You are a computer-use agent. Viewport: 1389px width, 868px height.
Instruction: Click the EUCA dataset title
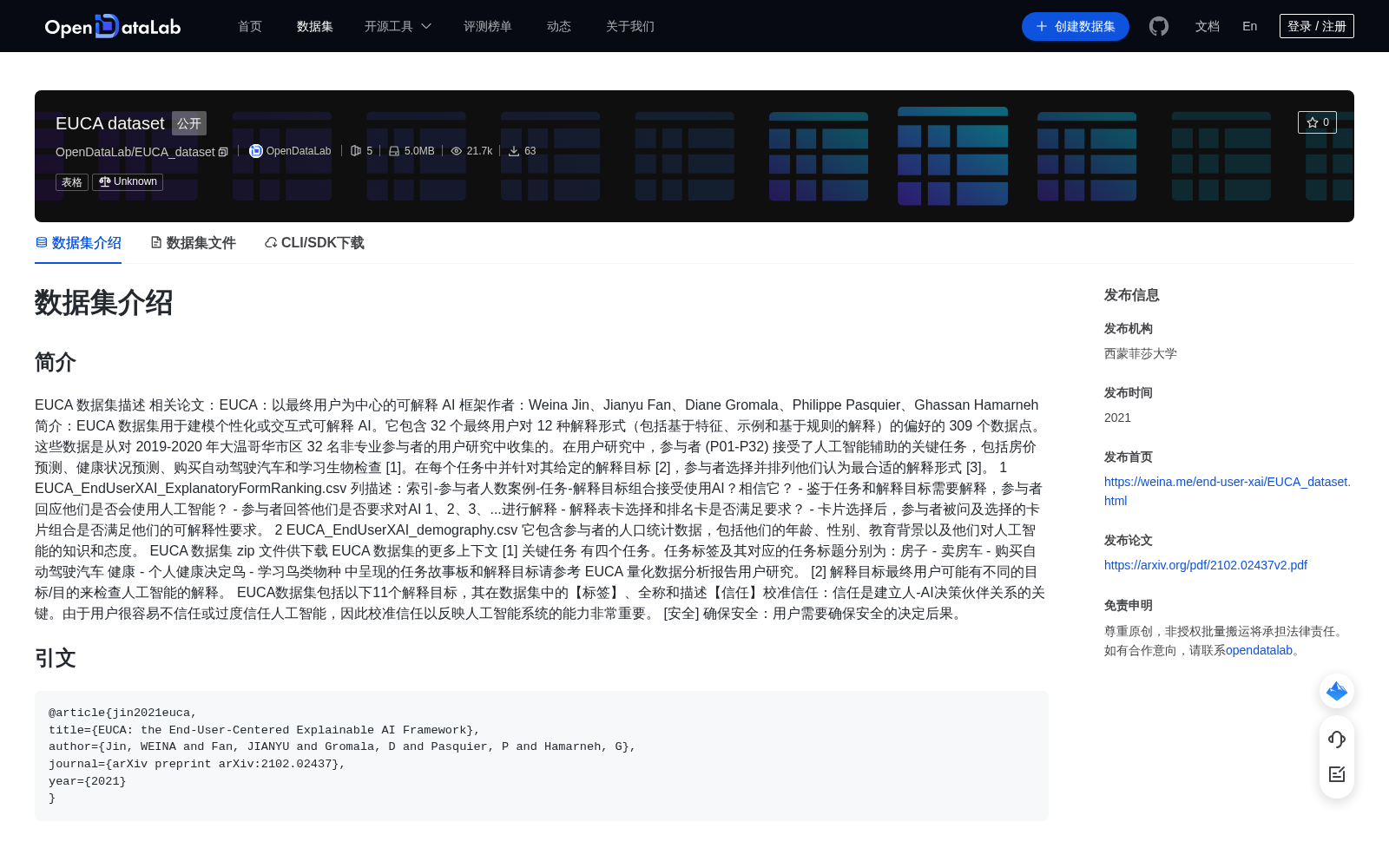109,123
